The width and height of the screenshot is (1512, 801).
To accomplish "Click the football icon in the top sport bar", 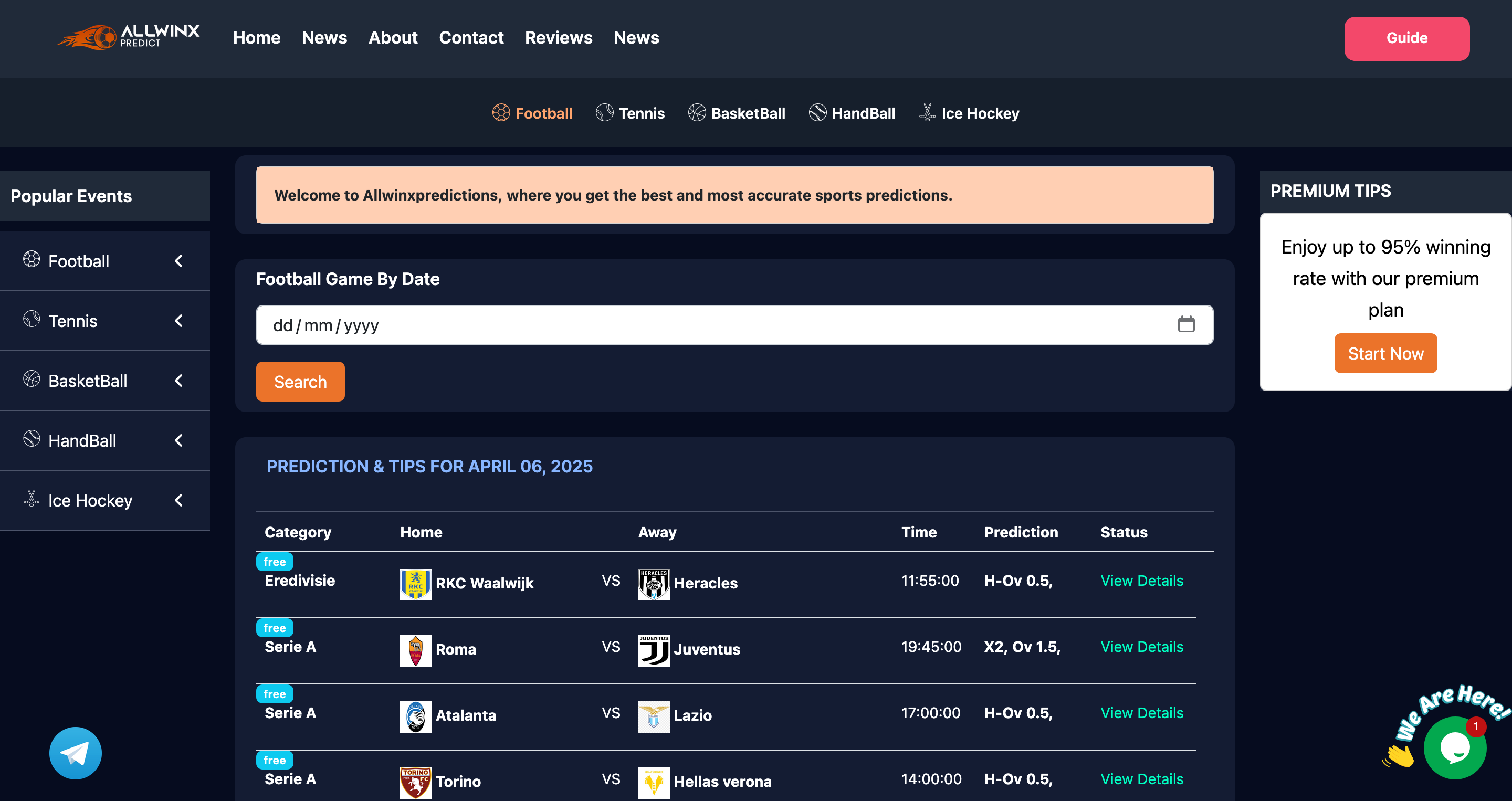I will (501, 113).
